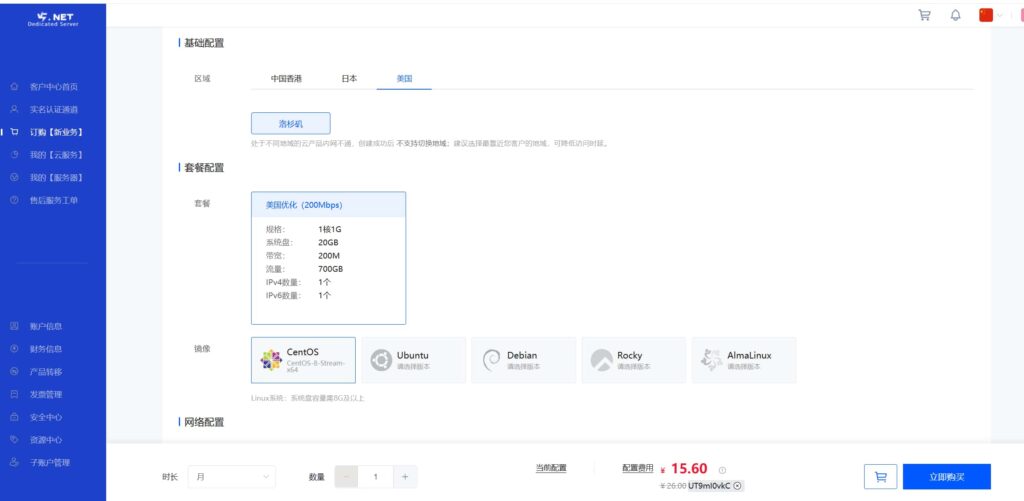Open the 当前配置 link

(551, 468)
